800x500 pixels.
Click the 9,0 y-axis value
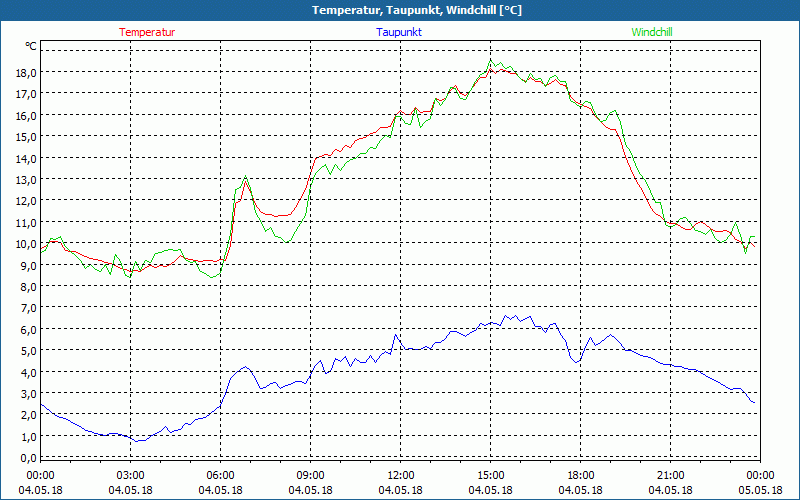(x=29, y=265)
